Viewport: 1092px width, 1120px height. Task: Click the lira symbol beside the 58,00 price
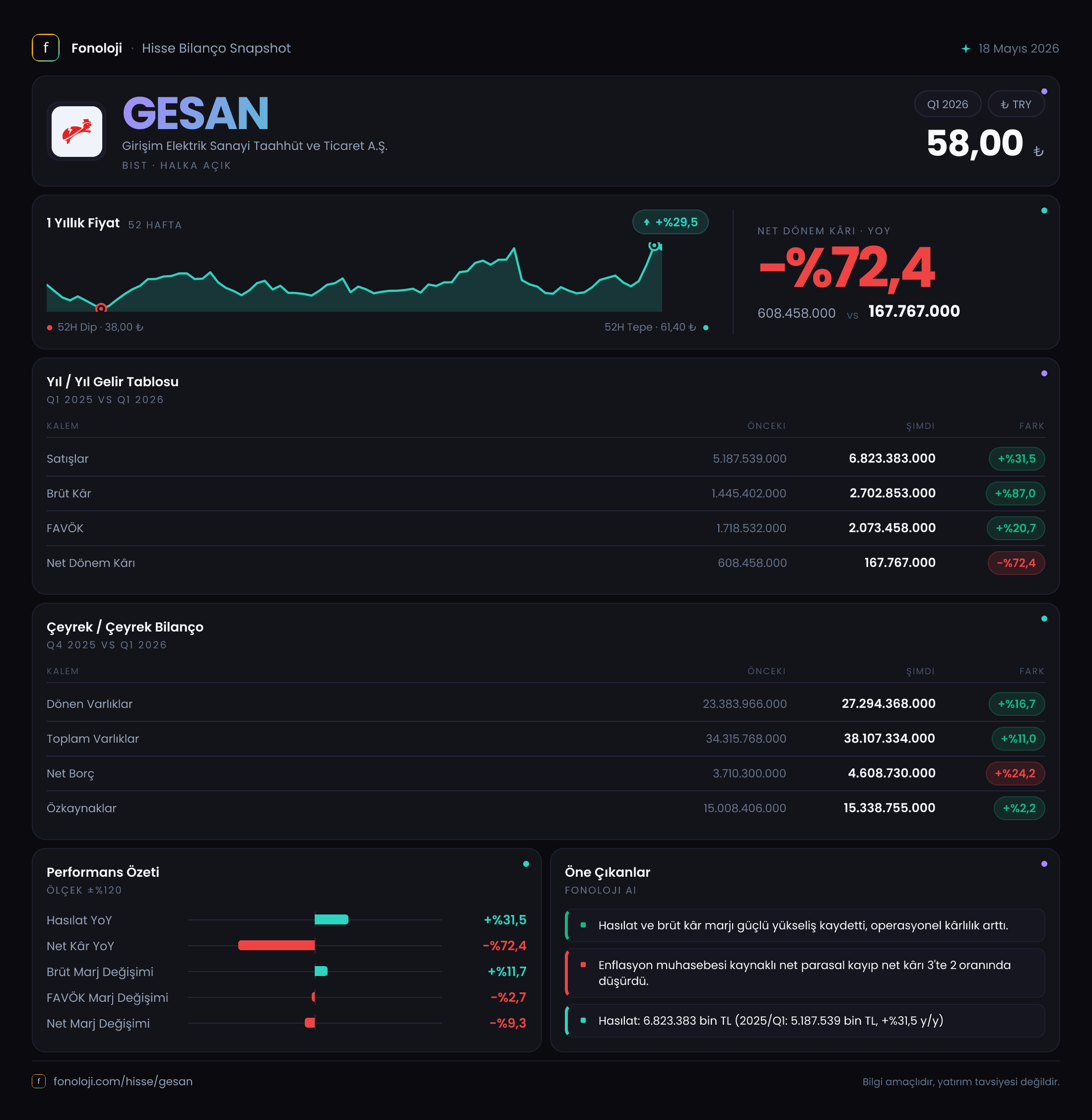tap(1038, 151)
